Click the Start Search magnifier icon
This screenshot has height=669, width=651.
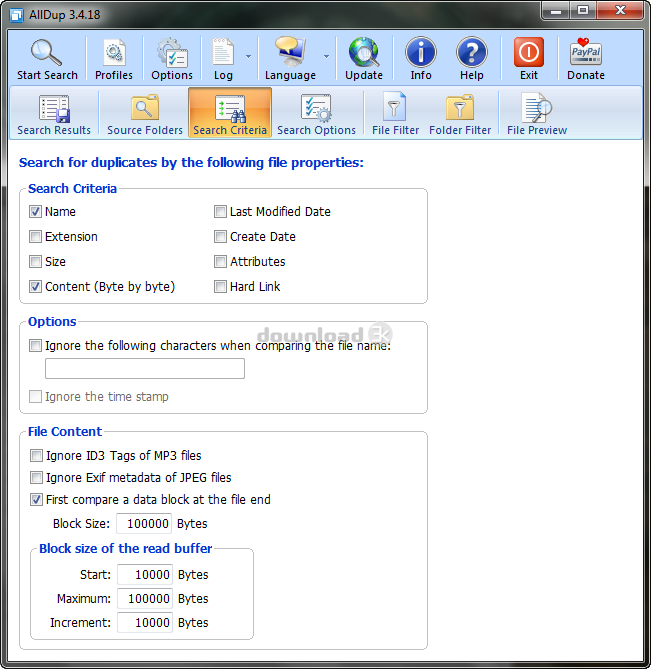pos(47,52)
